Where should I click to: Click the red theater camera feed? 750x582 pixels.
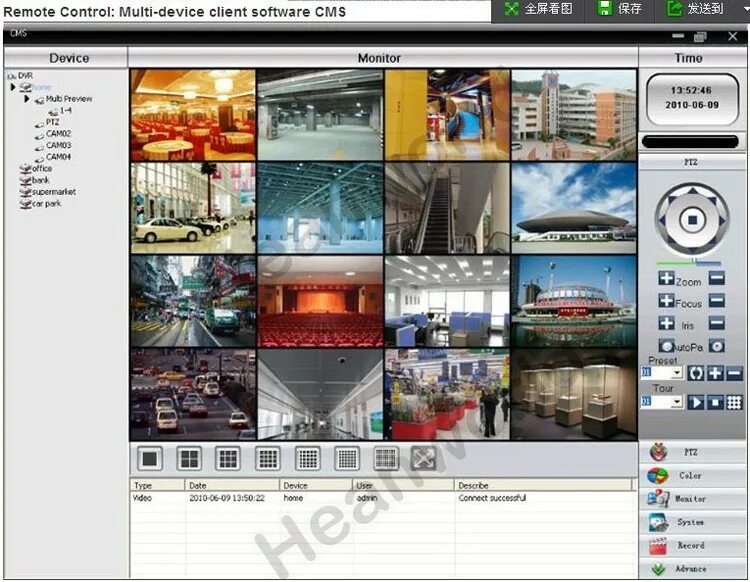click(x=320, y=301)
